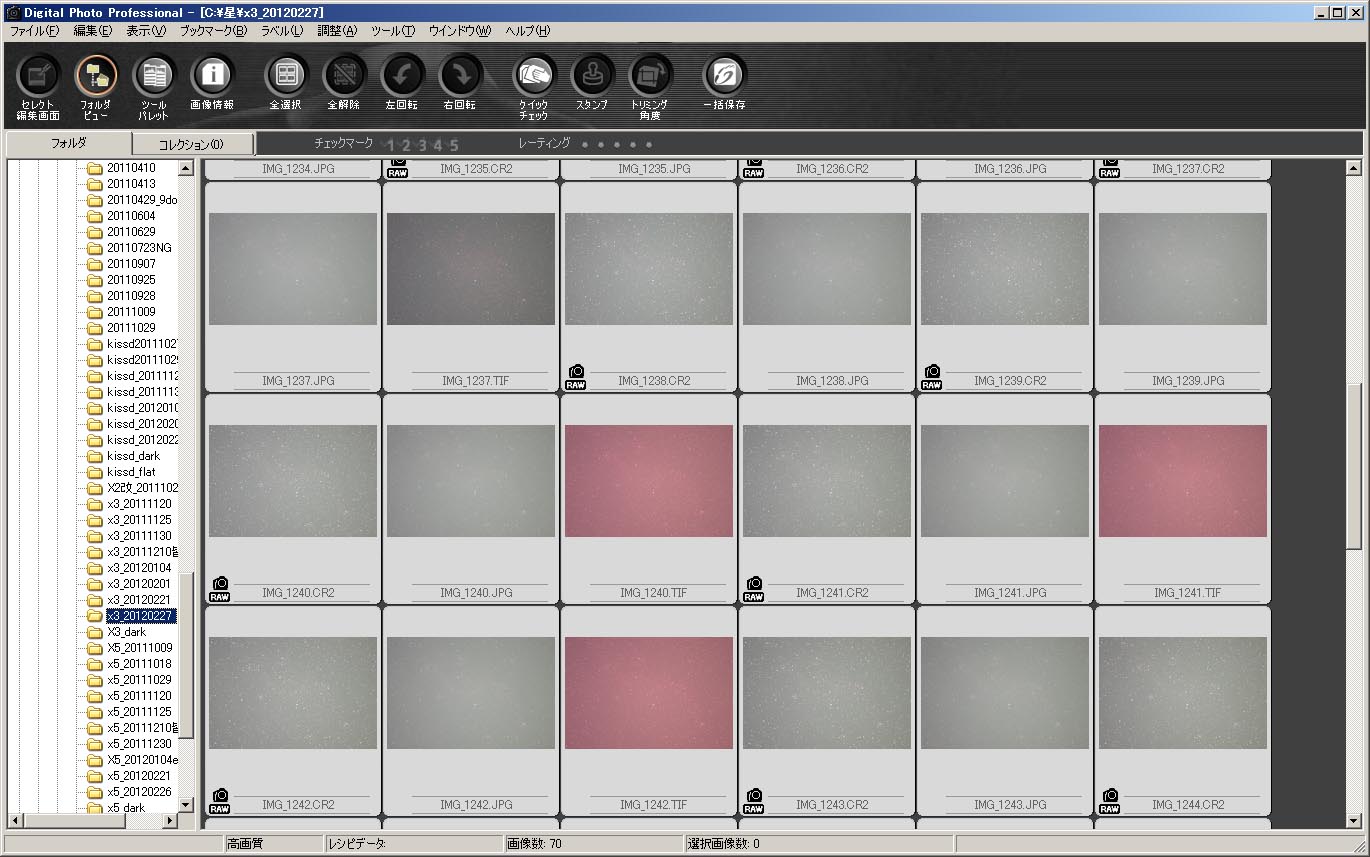Image resolution: width=1370 pixels, height=857 pixels.
Task: Select folder kissd_dark in tree
Action: pyautogui.click(x=133, y=456)
